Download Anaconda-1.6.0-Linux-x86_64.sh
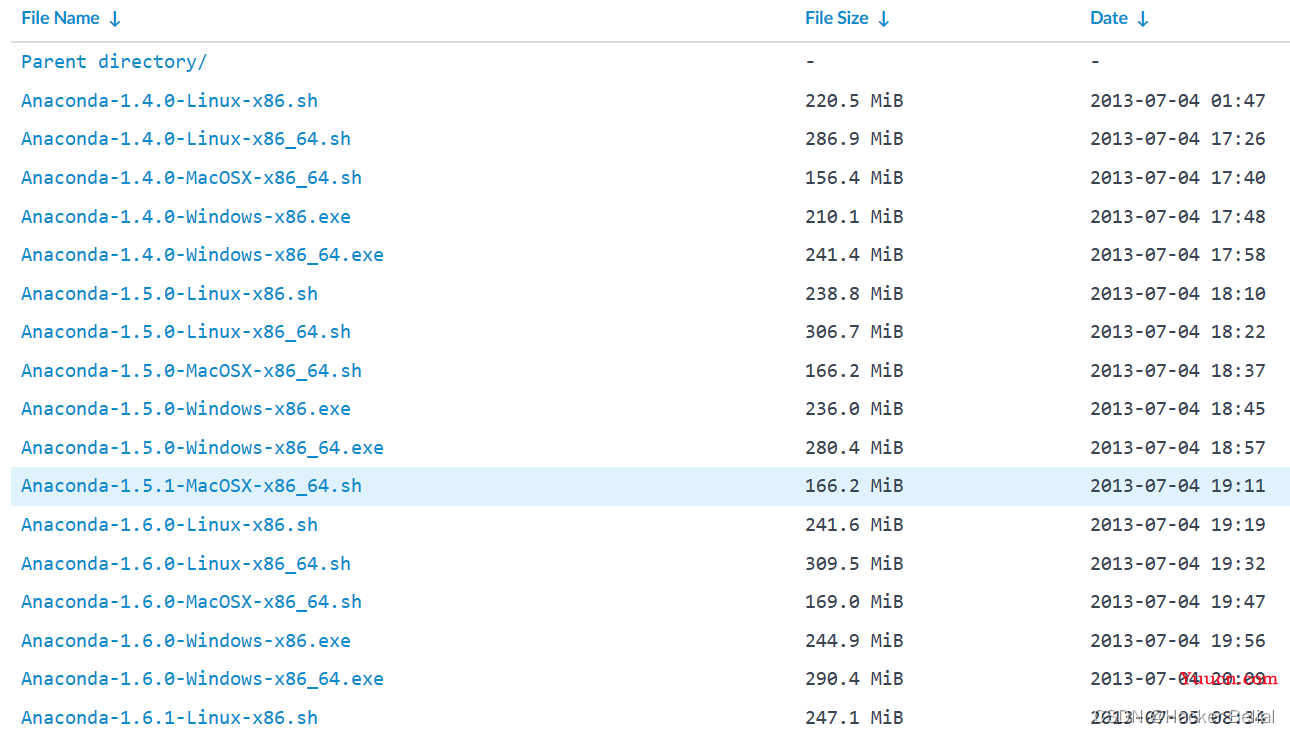 click(x=186, y=564)
